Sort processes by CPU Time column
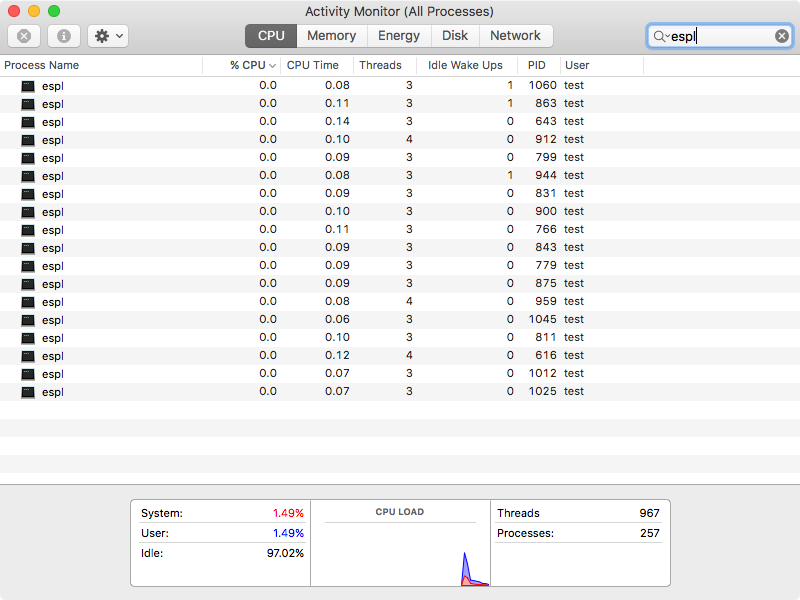 tap(313, 65)
